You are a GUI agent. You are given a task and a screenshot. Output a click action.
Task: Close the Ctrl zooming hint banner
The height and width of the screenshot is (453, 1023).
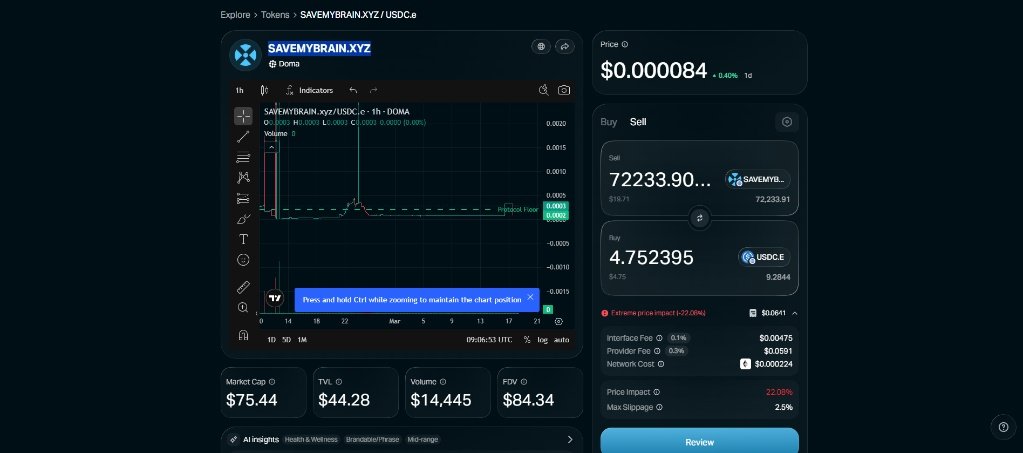point(530,297)
